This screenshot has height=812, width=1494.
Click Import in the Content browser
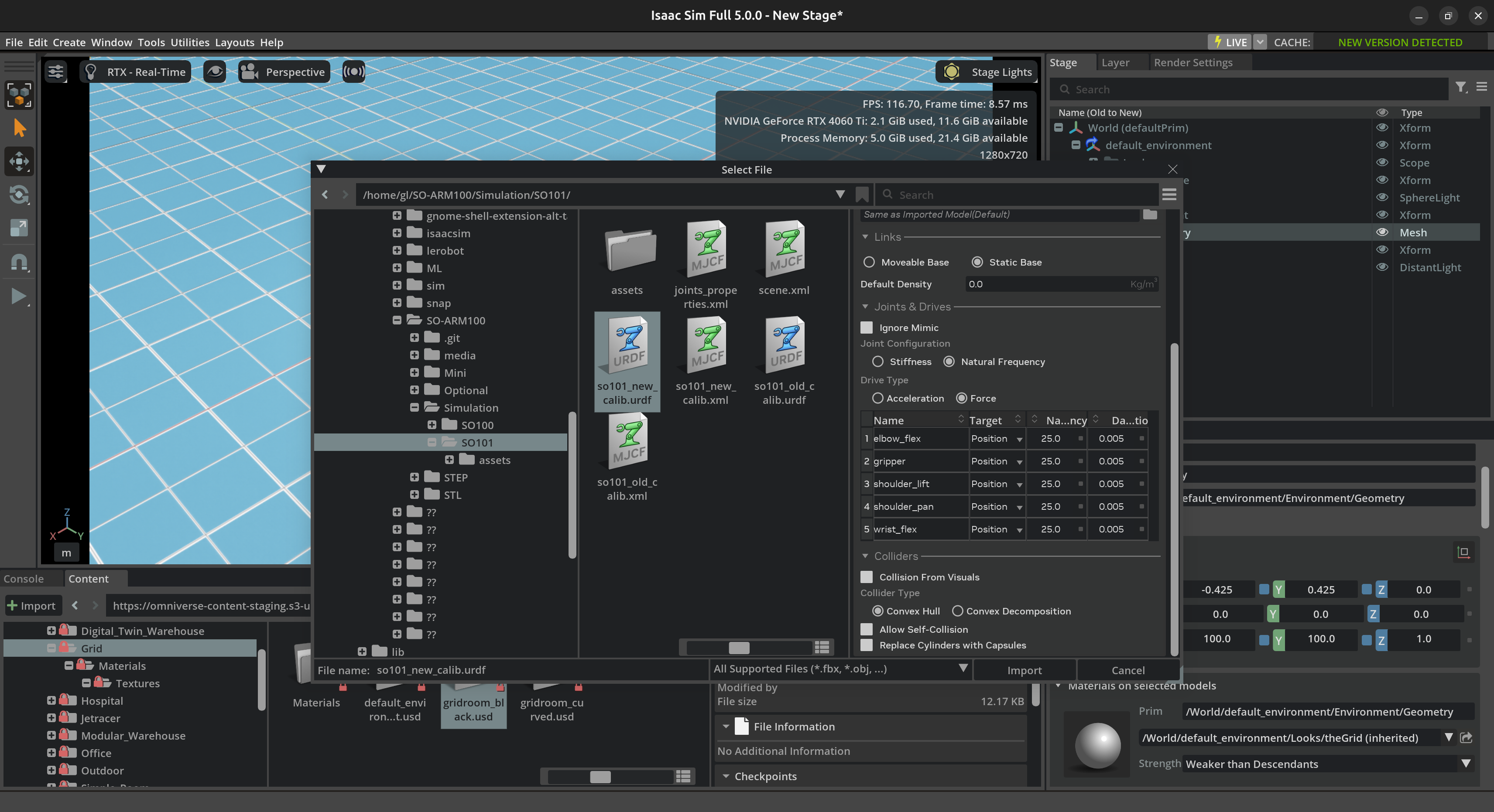tap(31, 606)
